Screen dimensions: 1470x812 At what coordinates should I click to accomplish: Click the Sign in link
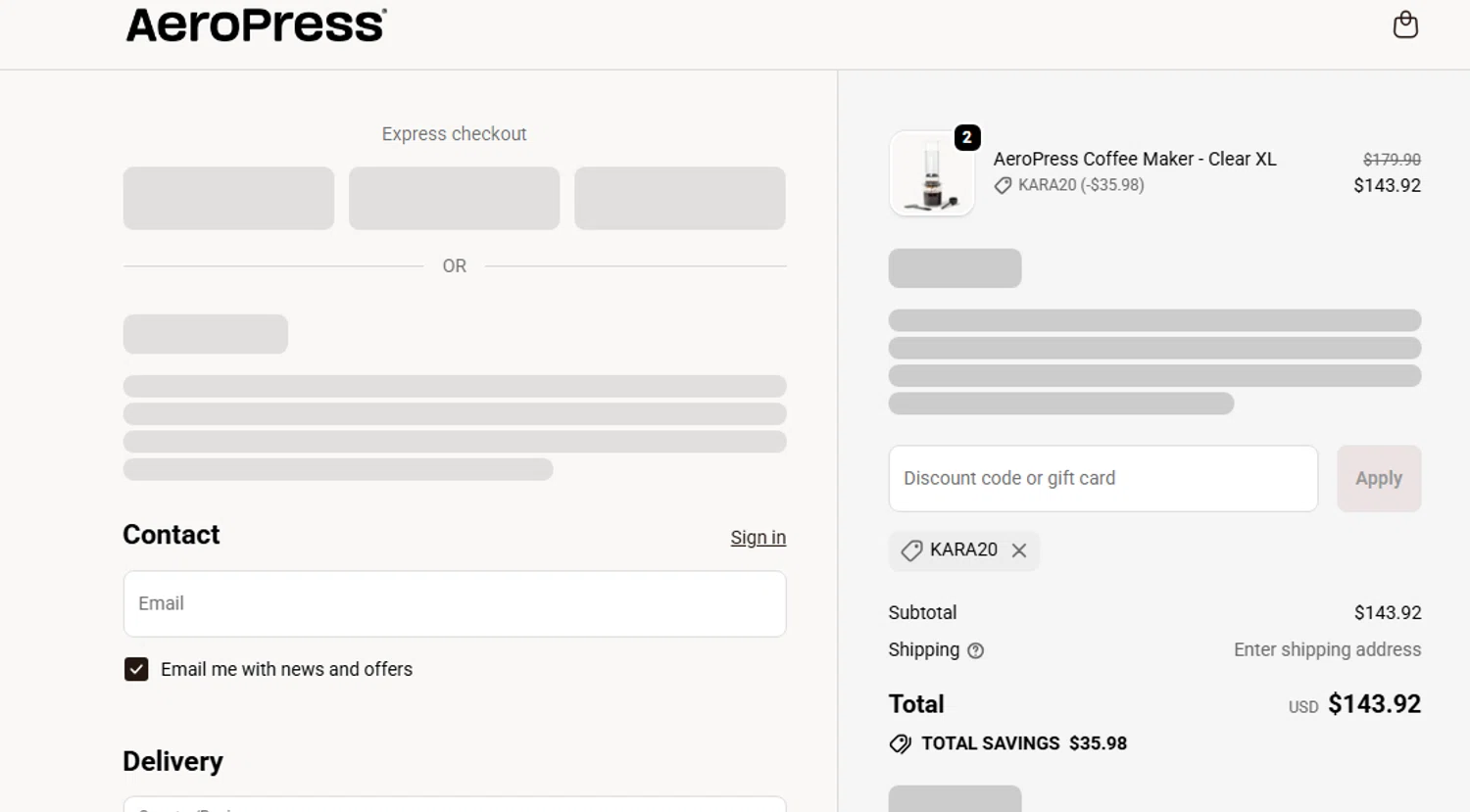pyautogui.click(x=758, y=538)
